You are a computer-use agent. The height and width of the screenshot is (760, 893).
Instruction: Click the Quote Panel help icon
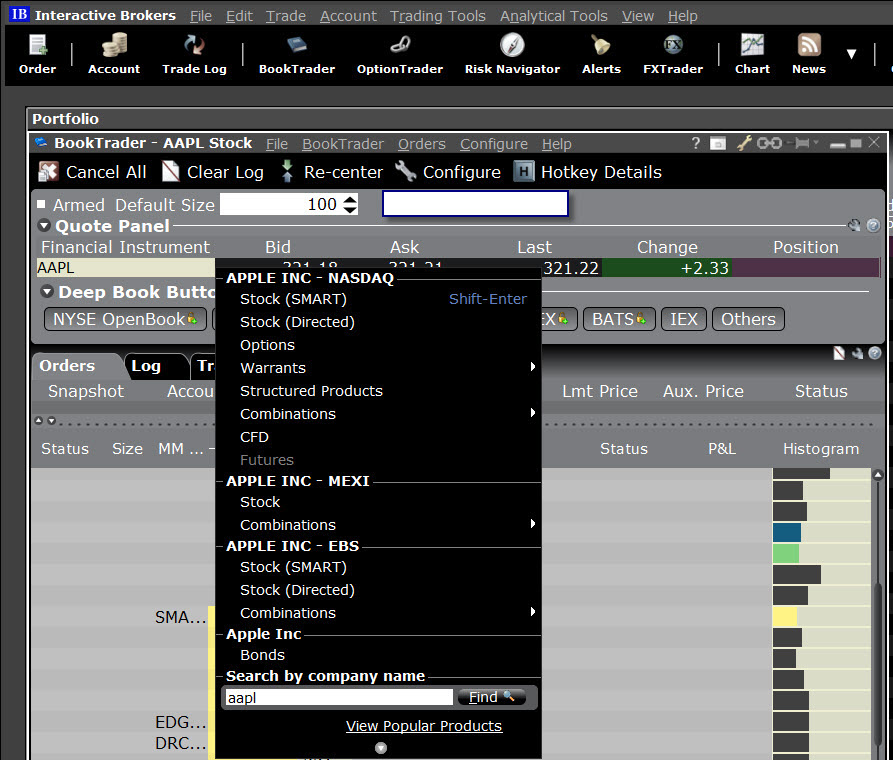873,226
